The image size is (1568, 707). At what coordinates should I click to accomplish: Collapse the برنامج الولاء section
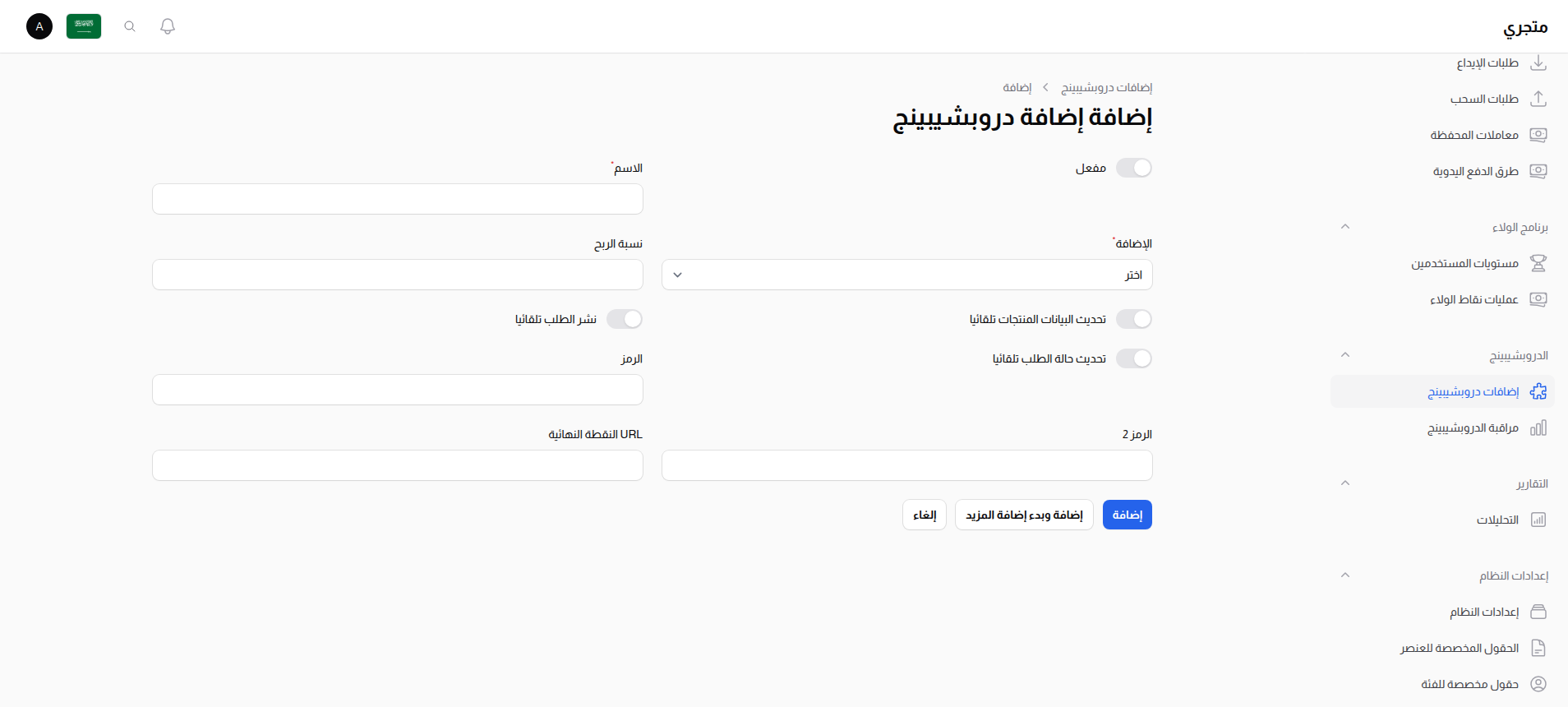(x=1345, y=227)
